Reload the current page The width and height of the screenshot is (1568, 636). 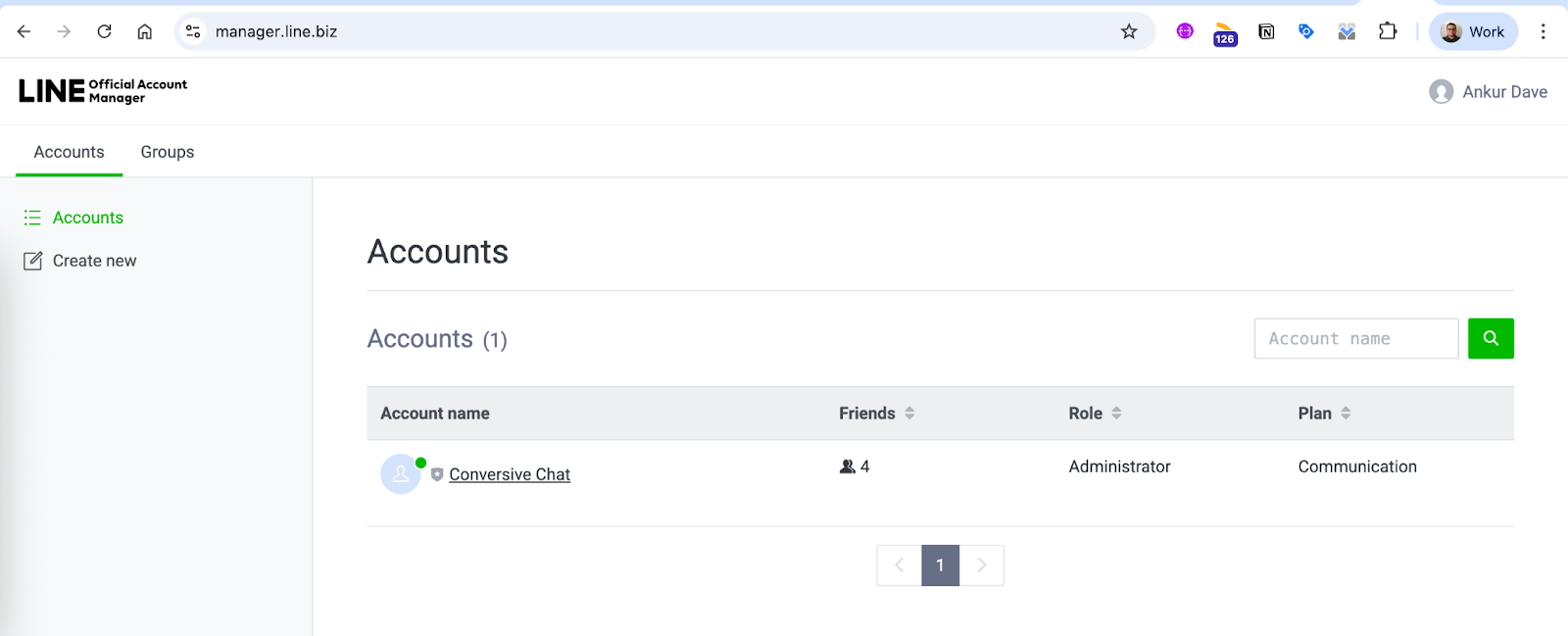coord(104,31)
